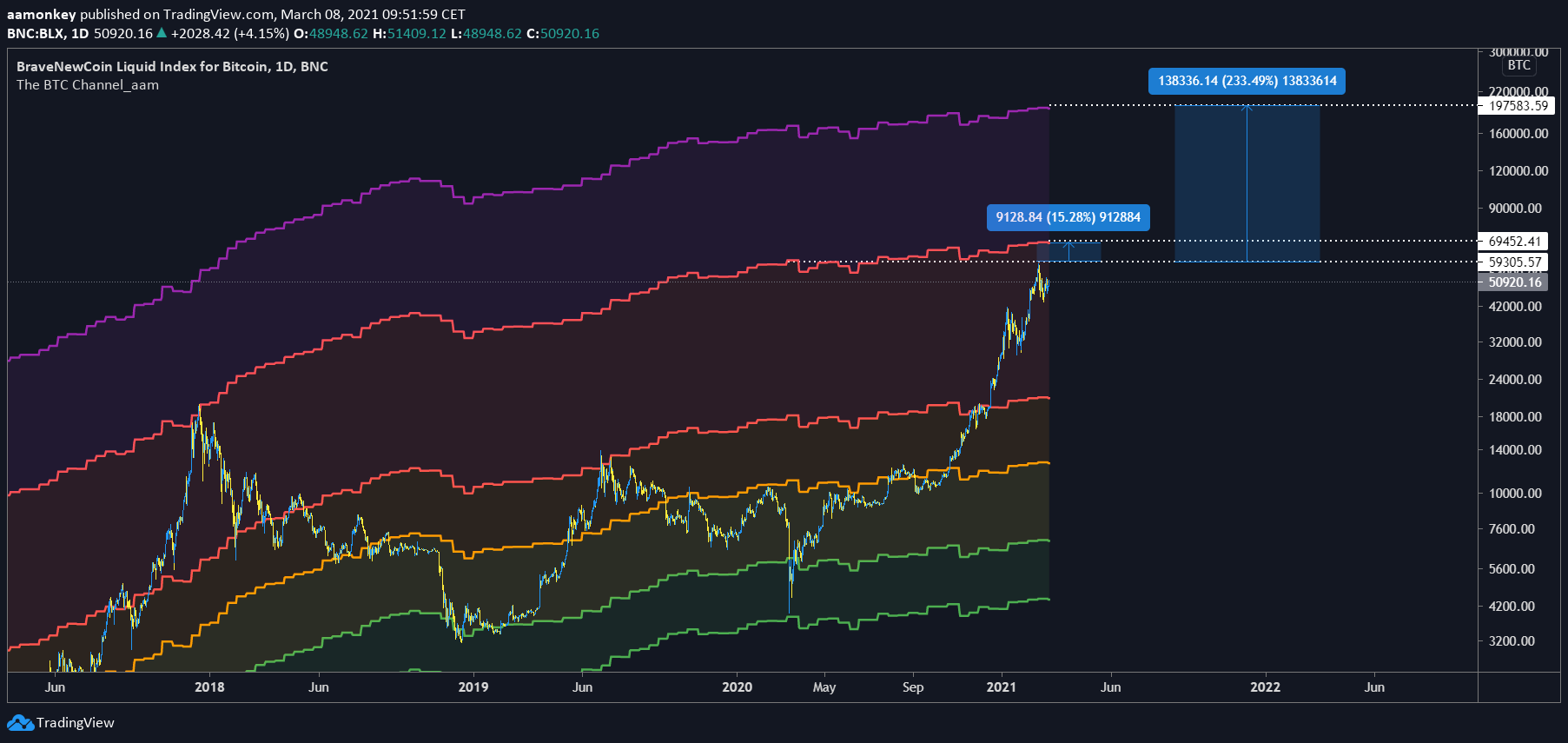This screenshot has height=743, width=1568.
Task: Click the TradingView wordmark text
Action: (76, 723)
